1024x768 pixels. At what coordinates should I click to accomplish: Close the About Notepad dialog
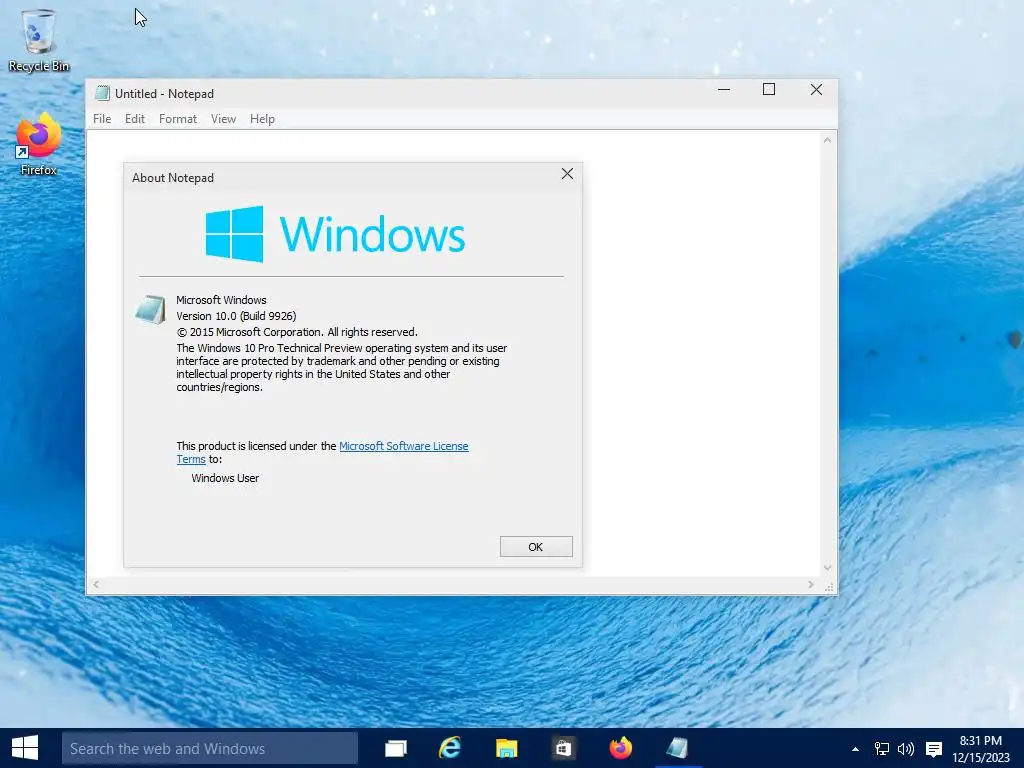click(x=568, y=174)
